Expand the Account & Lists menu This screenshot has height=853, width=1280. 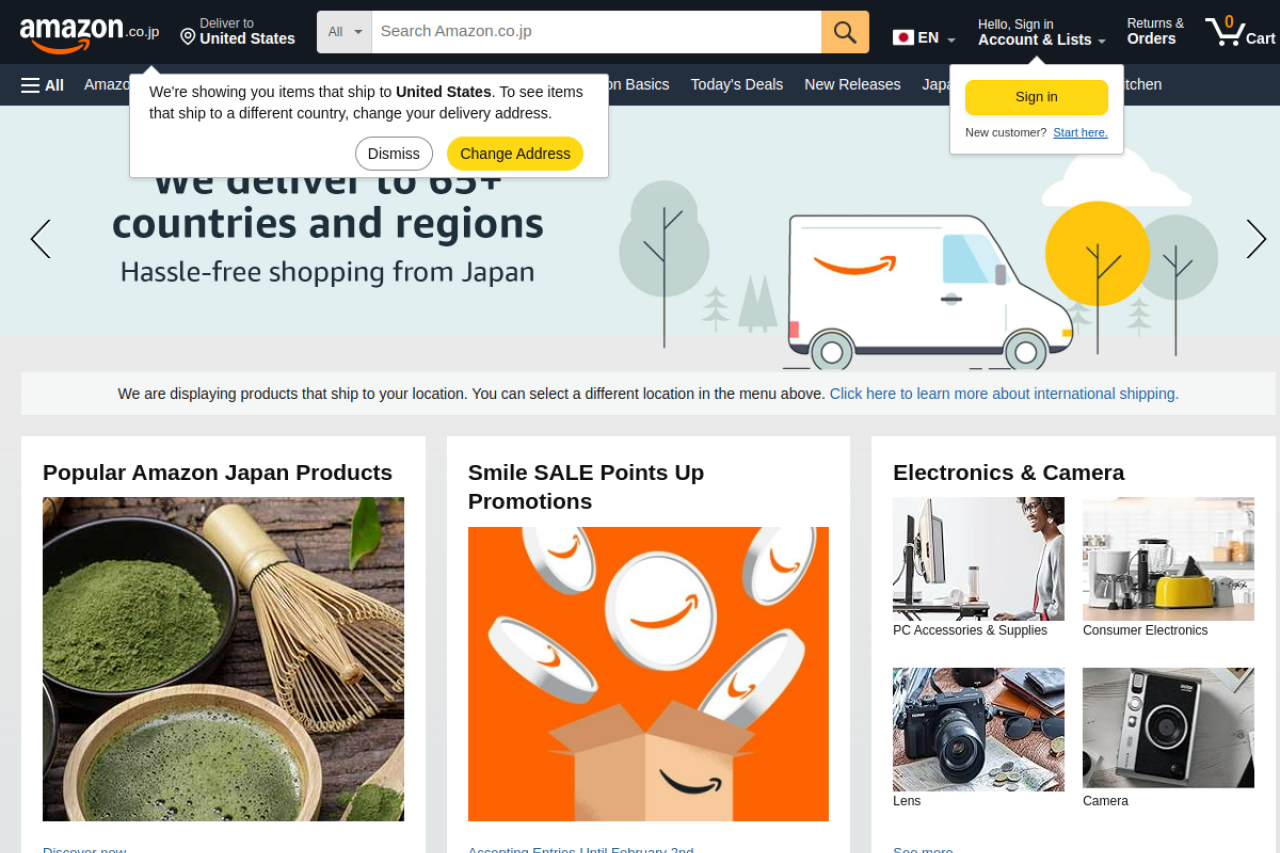(x=1041, y=40)
